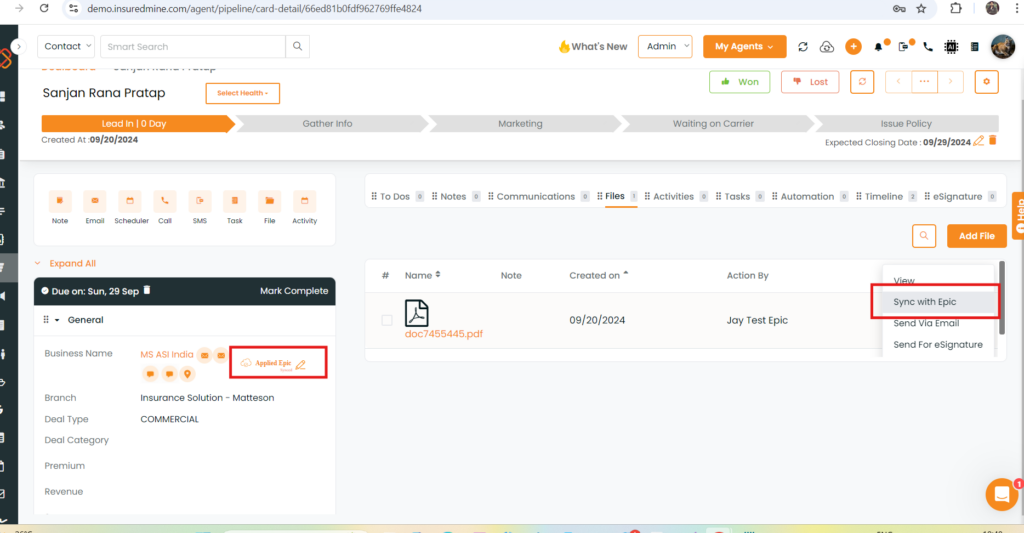The image size is (1024, 533).
Task: Open the Select Health dropdown
Action: pyautogui.click(x=242, y=93)
